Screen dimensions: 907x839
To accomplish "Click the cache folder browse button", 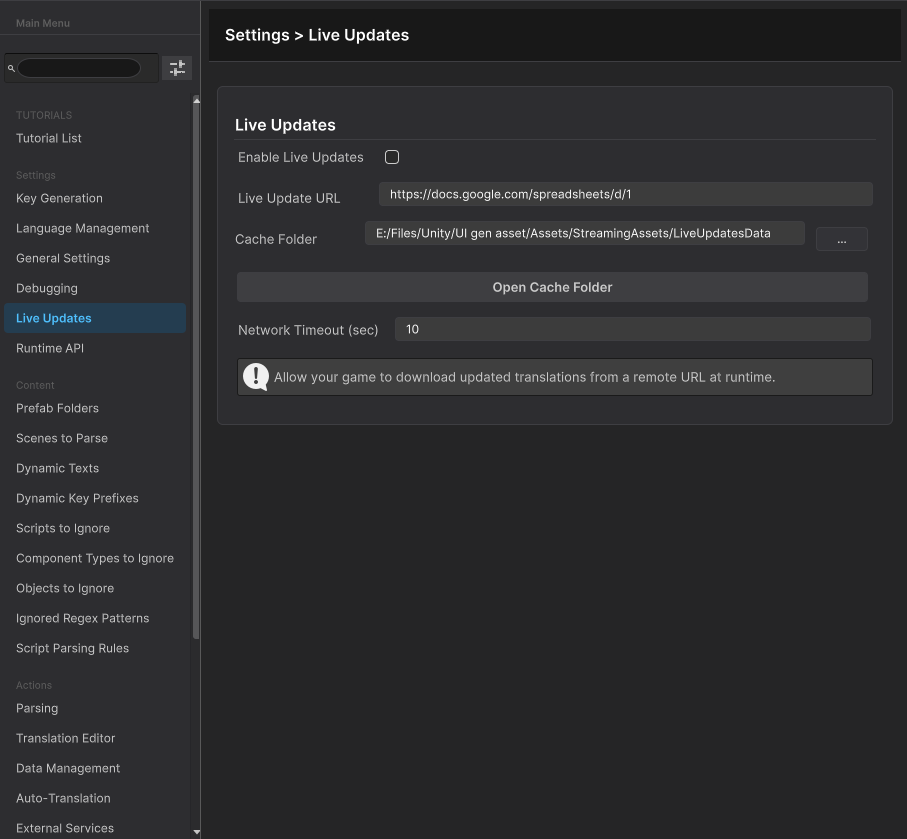I will click(x=841, y=240).
